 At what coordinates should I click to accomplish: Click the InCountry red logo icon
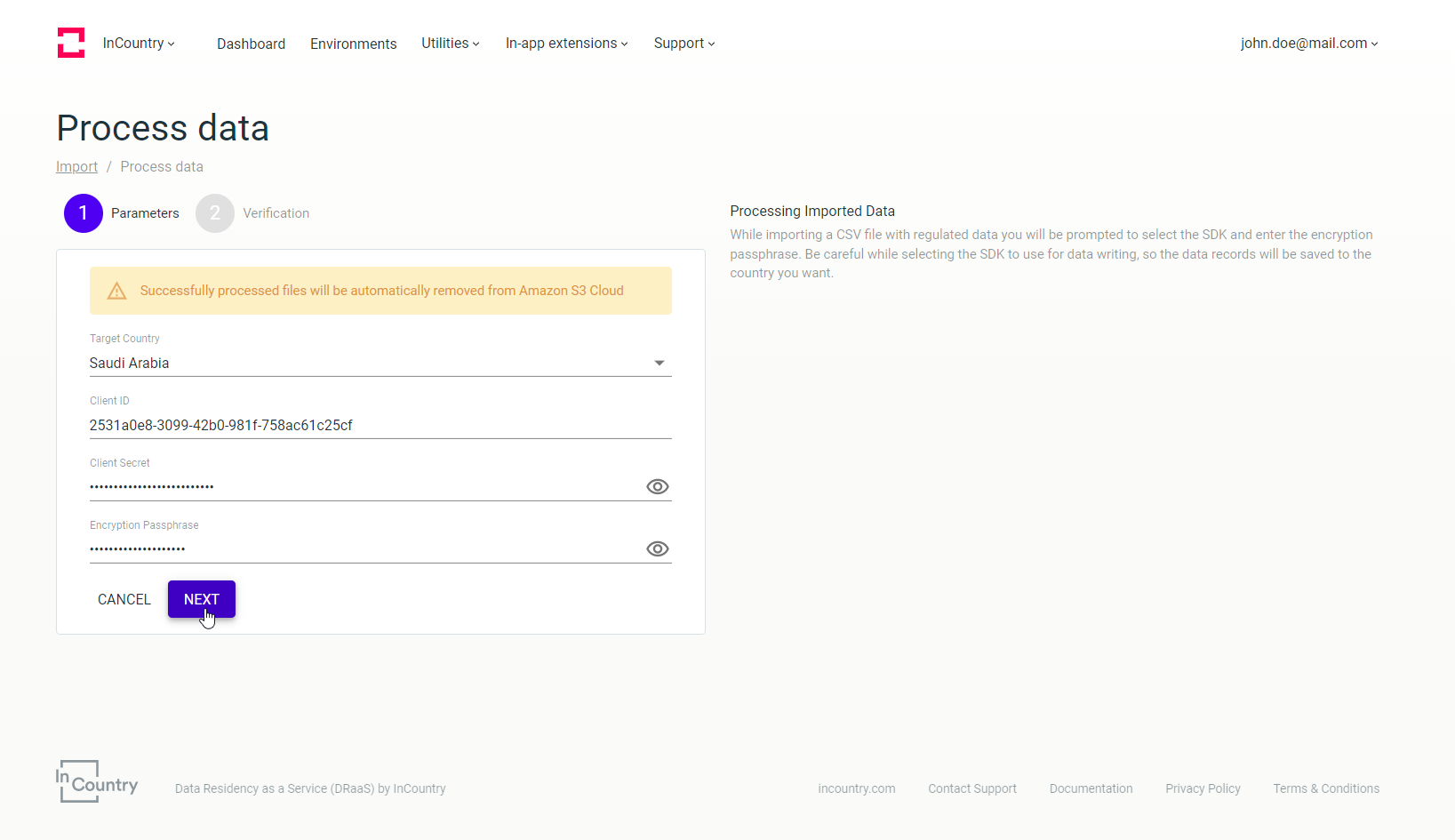click(x=71, y=43)
